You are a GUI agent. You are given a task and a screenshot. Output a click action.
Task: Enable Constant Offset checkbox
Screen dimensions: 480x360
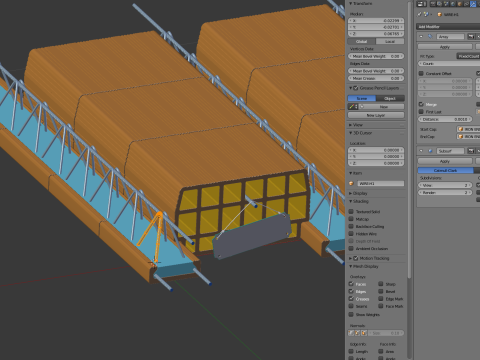pyautogui.click(x=421, y=73)
